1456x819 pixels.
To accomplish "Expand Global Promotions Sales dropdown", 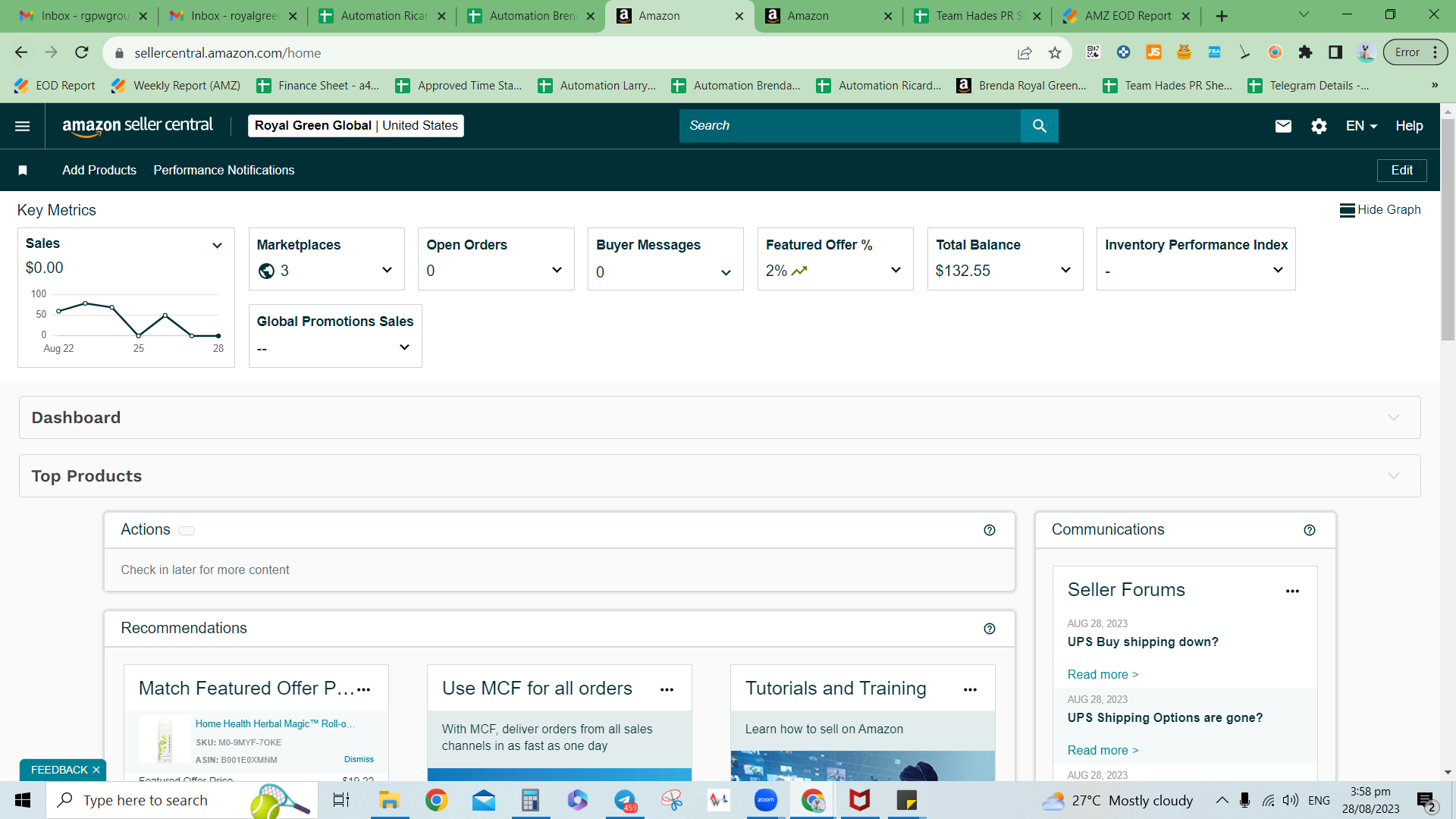I will [404, 347].
